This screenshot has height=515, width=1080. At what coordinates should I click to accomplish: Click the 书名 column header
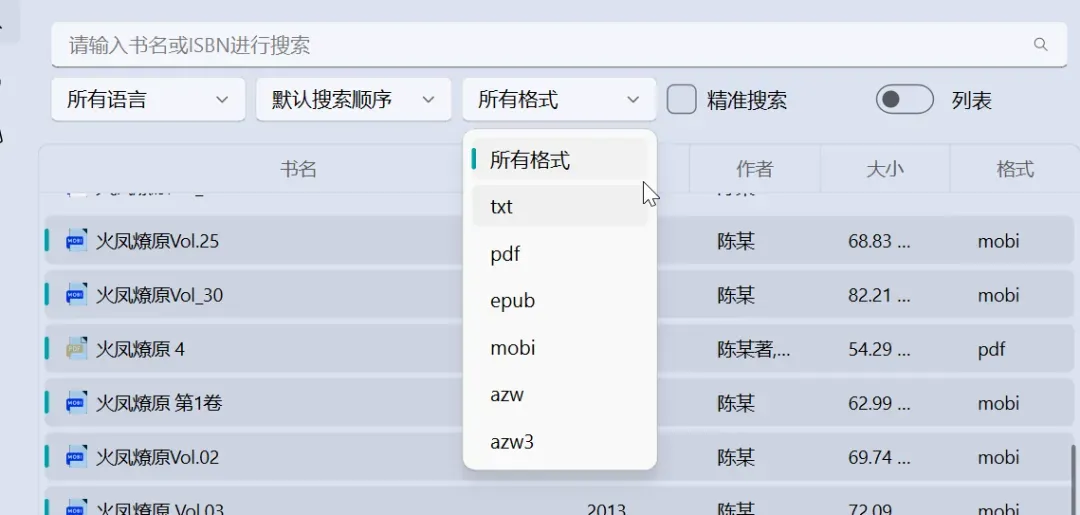298,169
